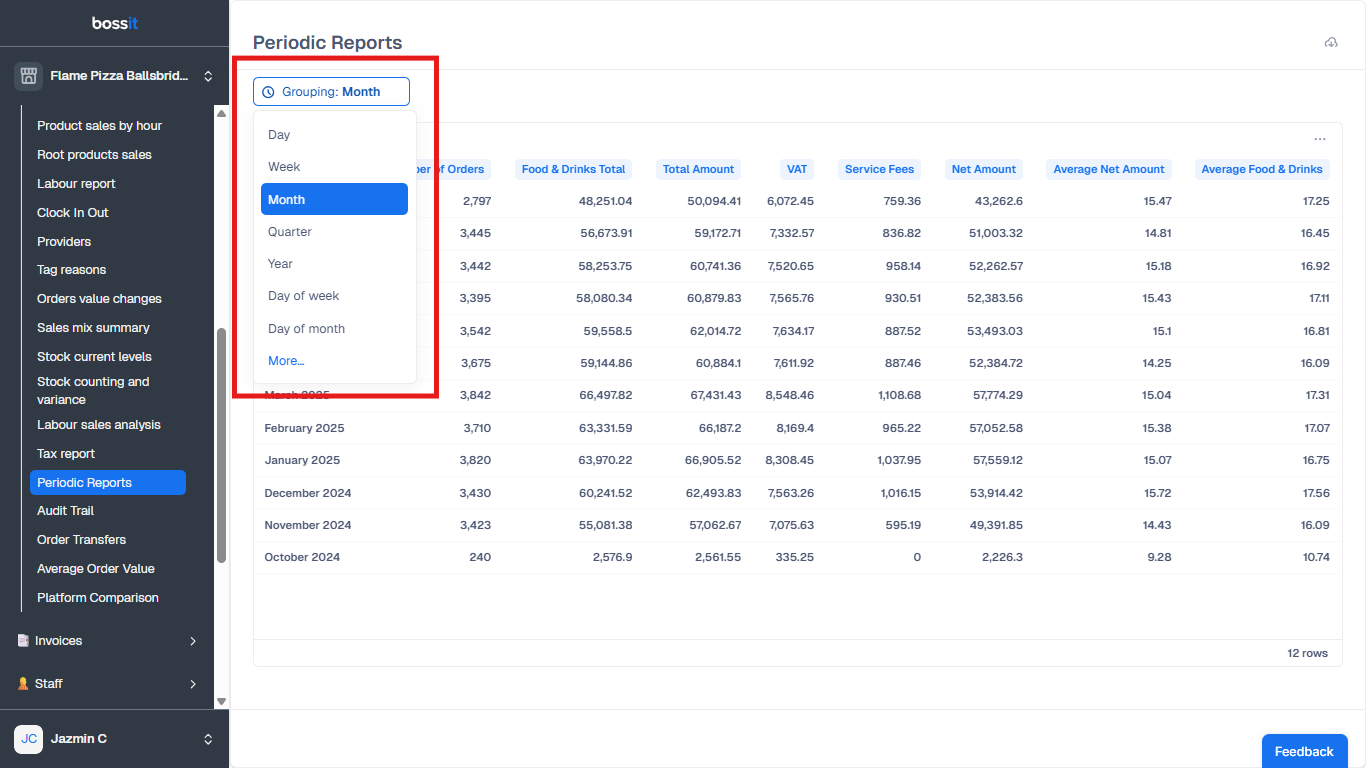Open the Jazmin C account menu
This screenshot has height=768, width=1366.
tap(208, 739)
